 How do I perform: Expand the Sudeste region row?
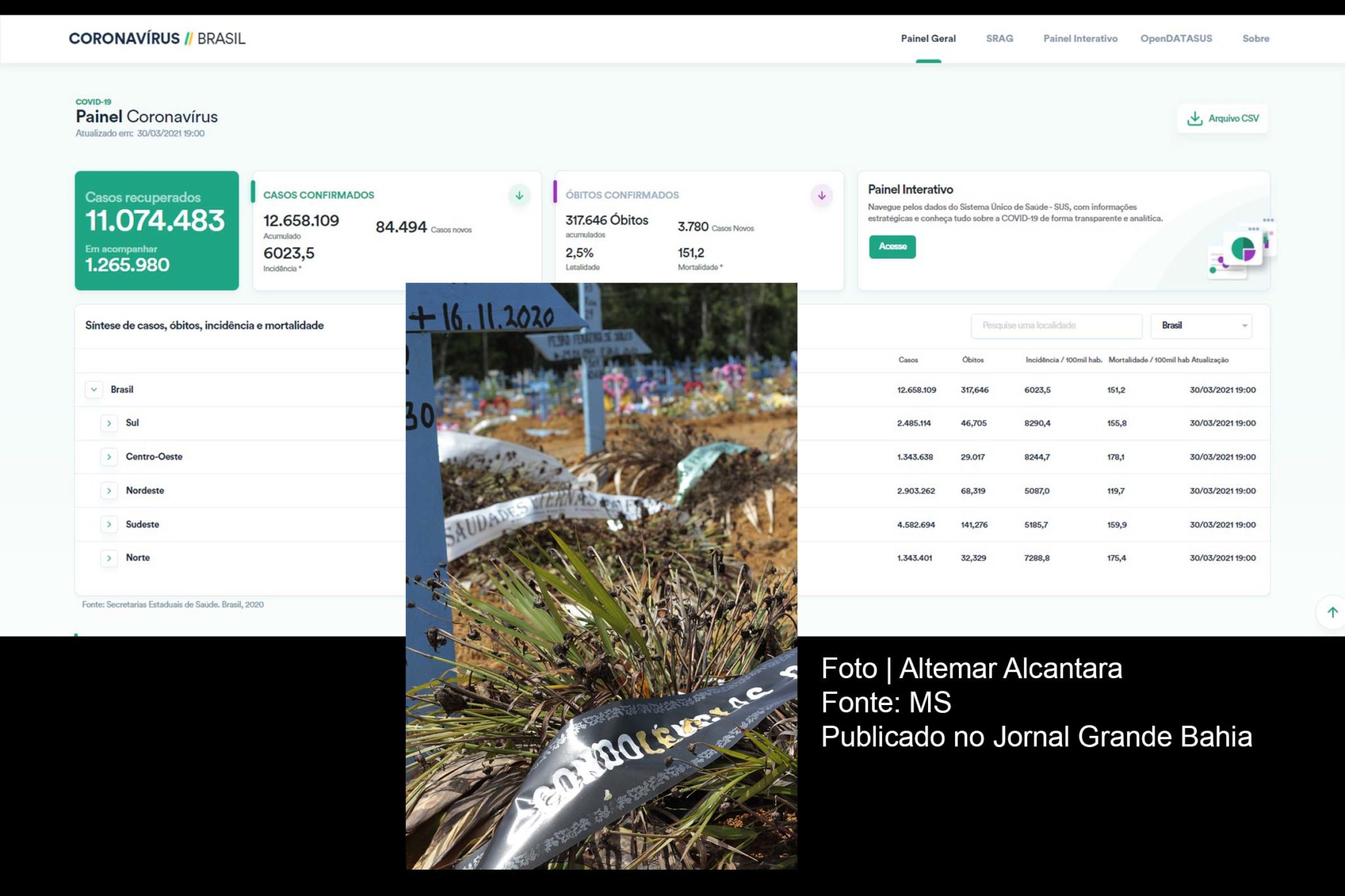[x=109, y=524]
